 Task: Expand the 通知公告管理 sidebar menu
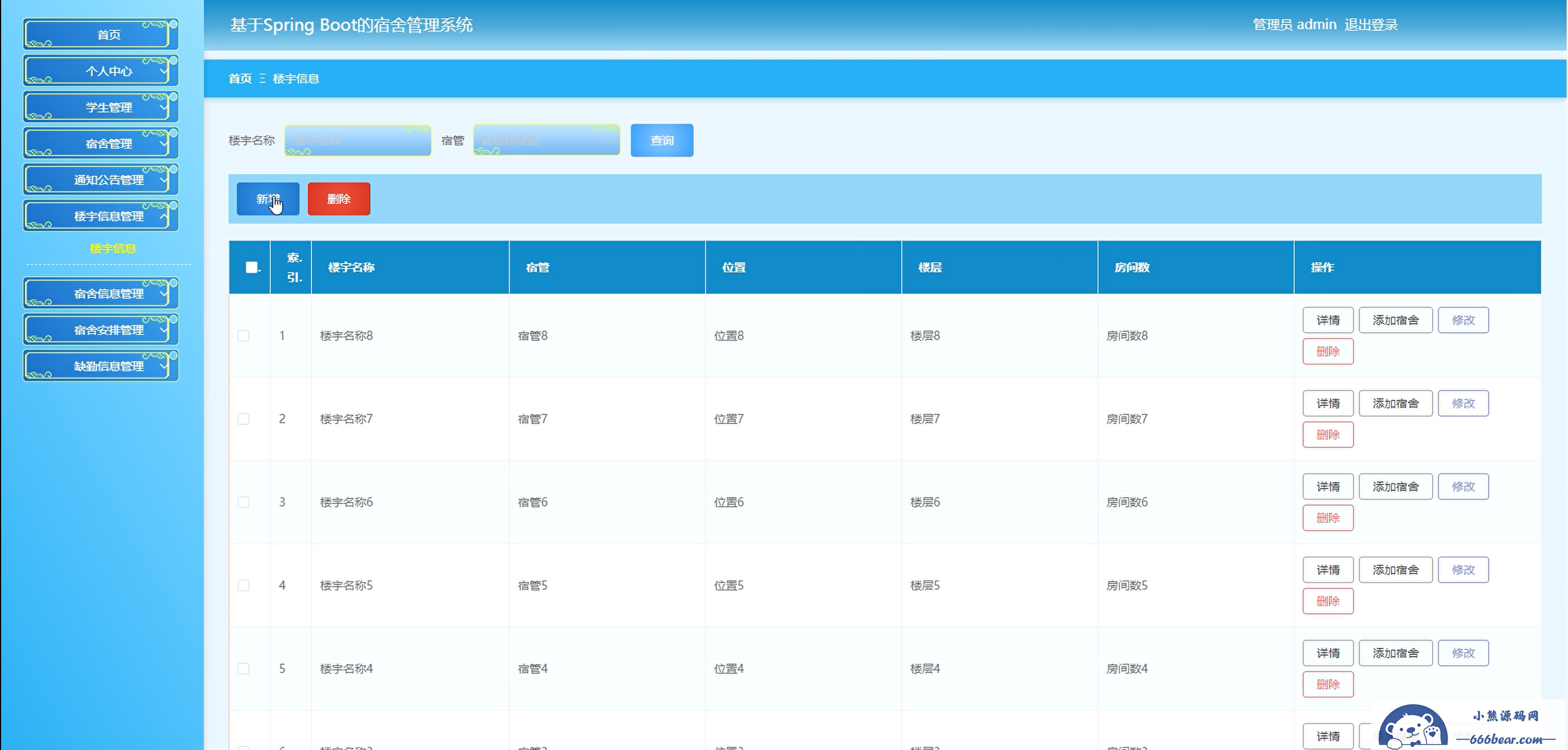(101, 180)
